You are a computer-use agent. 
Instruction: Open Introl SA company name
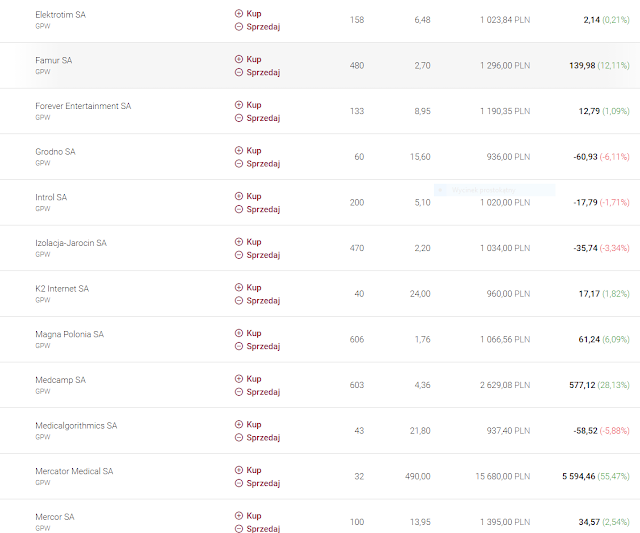tap(51, 198)
